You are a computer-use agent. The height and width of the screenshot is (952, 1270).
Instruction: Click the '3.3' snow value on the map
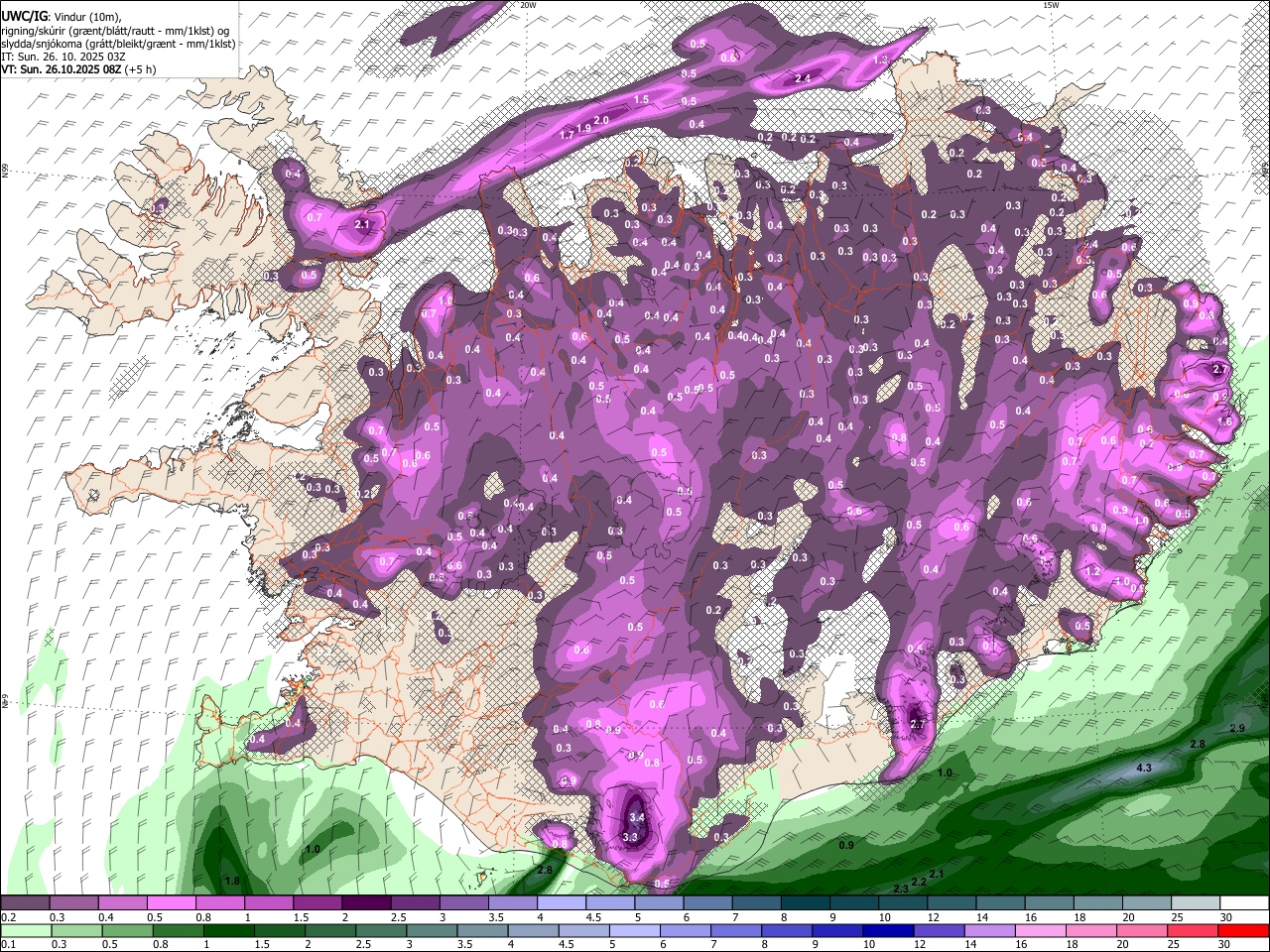(629, 837)
